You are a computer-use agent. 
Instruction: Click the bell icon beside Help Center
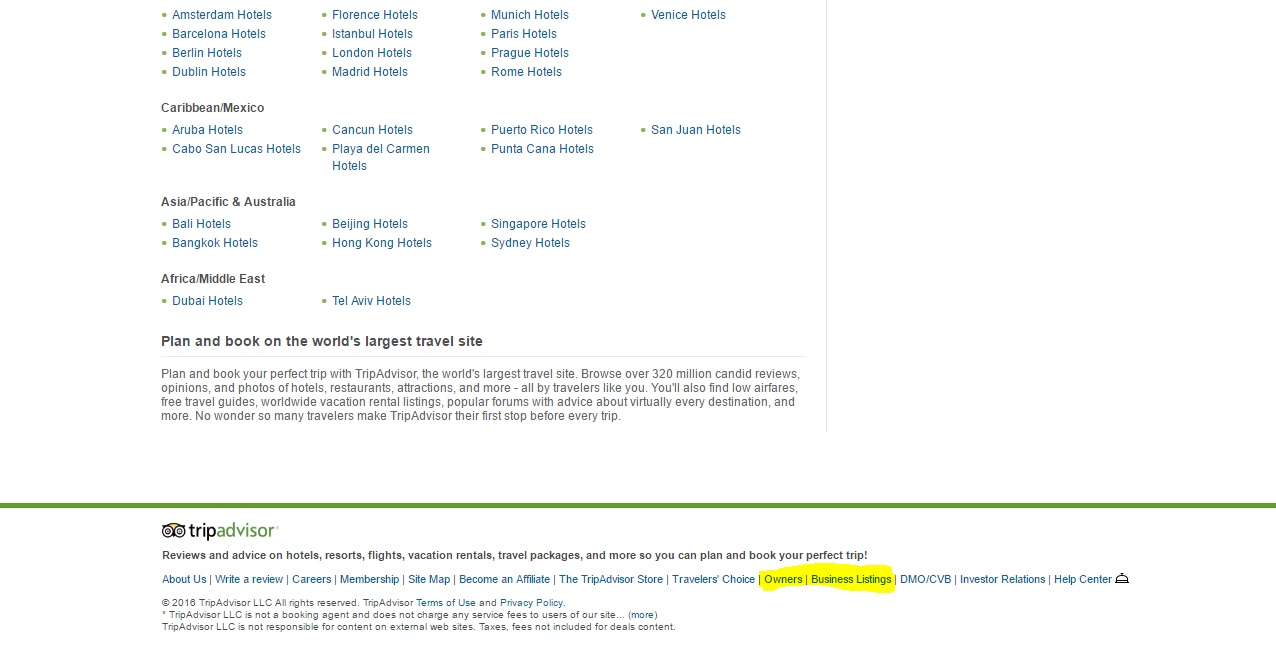pos(1122,579)
